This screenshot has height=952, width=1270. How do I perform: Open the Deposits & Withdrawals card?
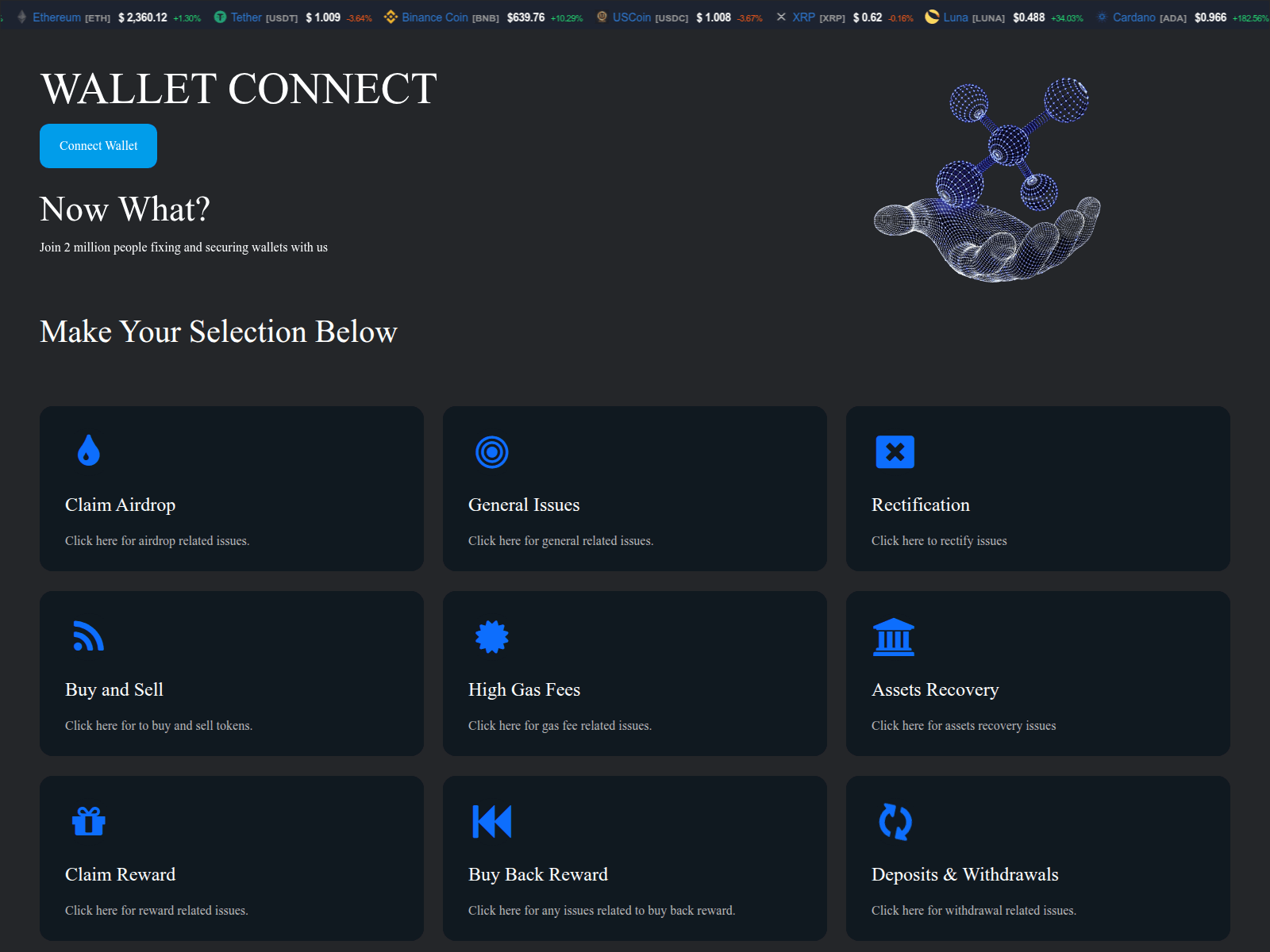1037,858
